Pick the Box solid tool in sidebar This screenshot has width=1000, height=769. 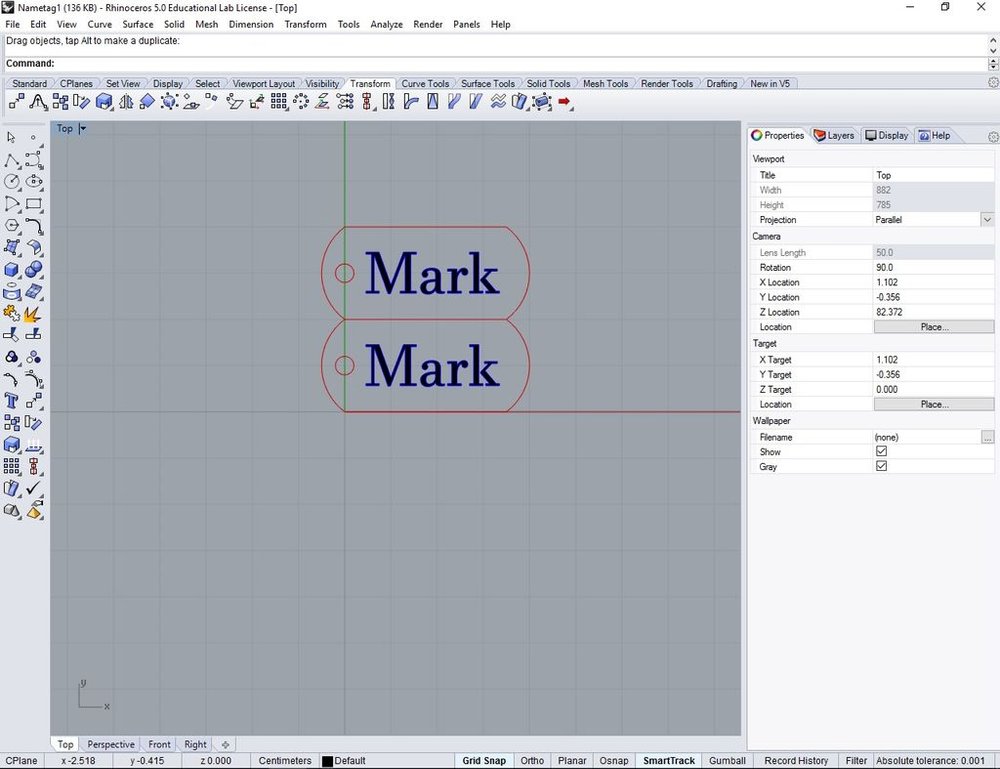11,270
